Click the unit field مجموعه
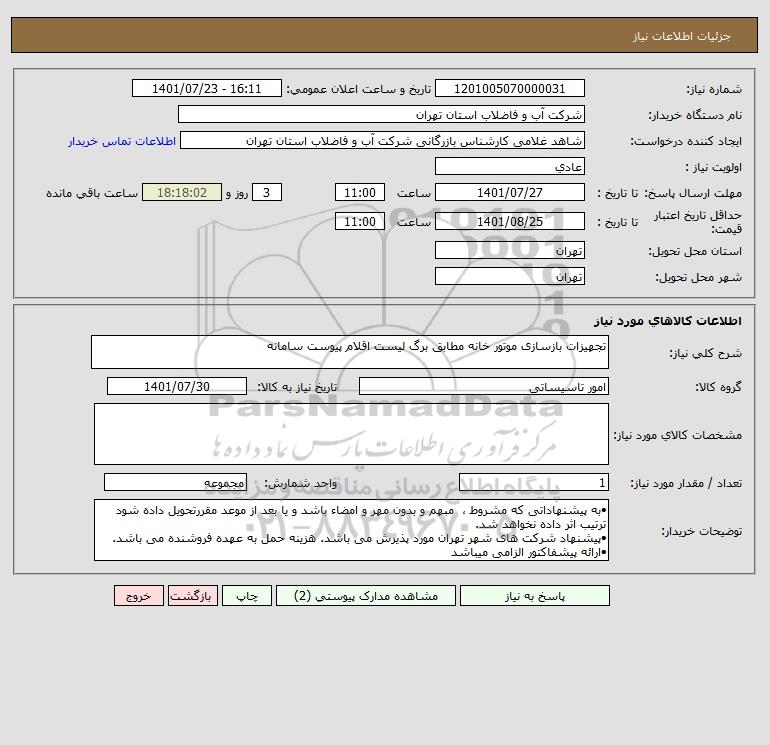This screenshot has width=770, height=745. coord(175,483)
